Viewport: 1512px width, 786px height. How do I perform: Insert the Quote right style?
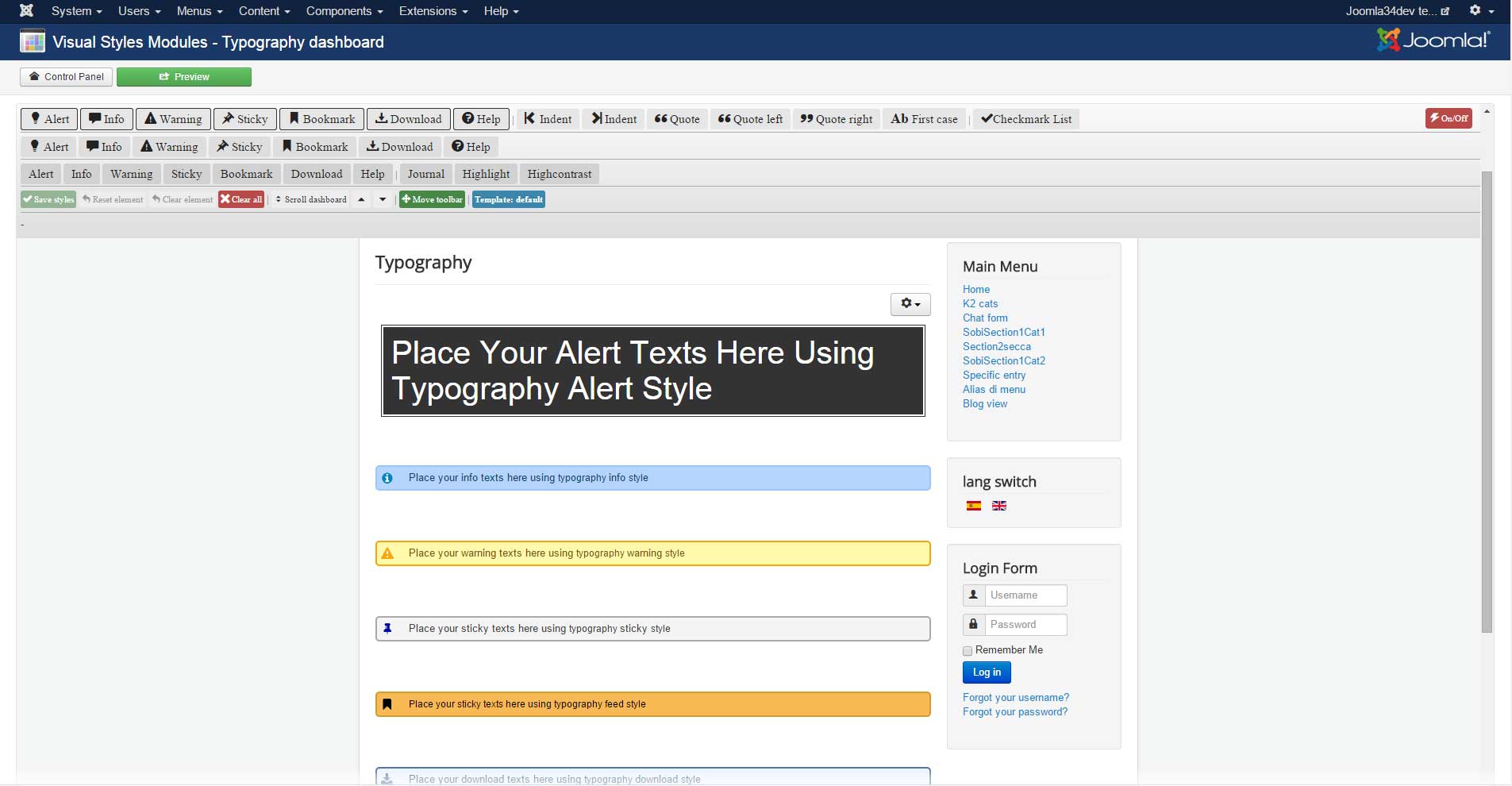(836, 119)
